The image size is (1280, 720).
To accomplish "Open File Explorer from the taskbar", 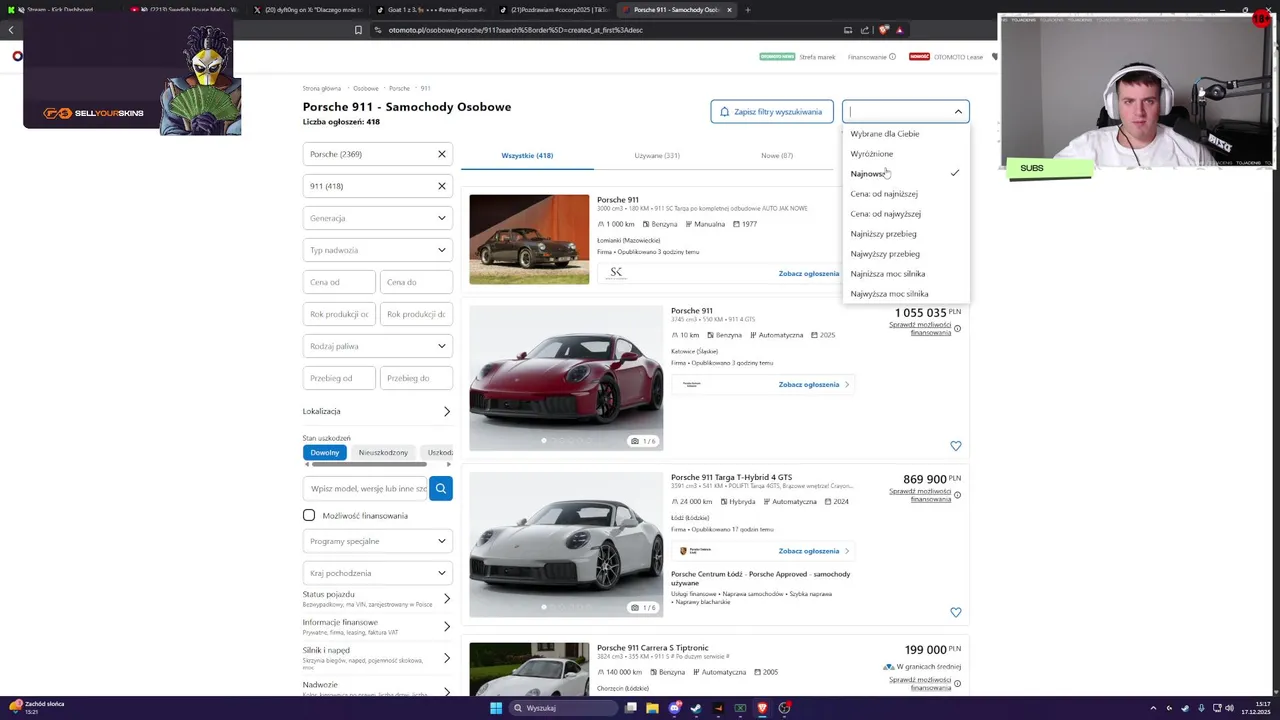I will [x=652, y=708].
